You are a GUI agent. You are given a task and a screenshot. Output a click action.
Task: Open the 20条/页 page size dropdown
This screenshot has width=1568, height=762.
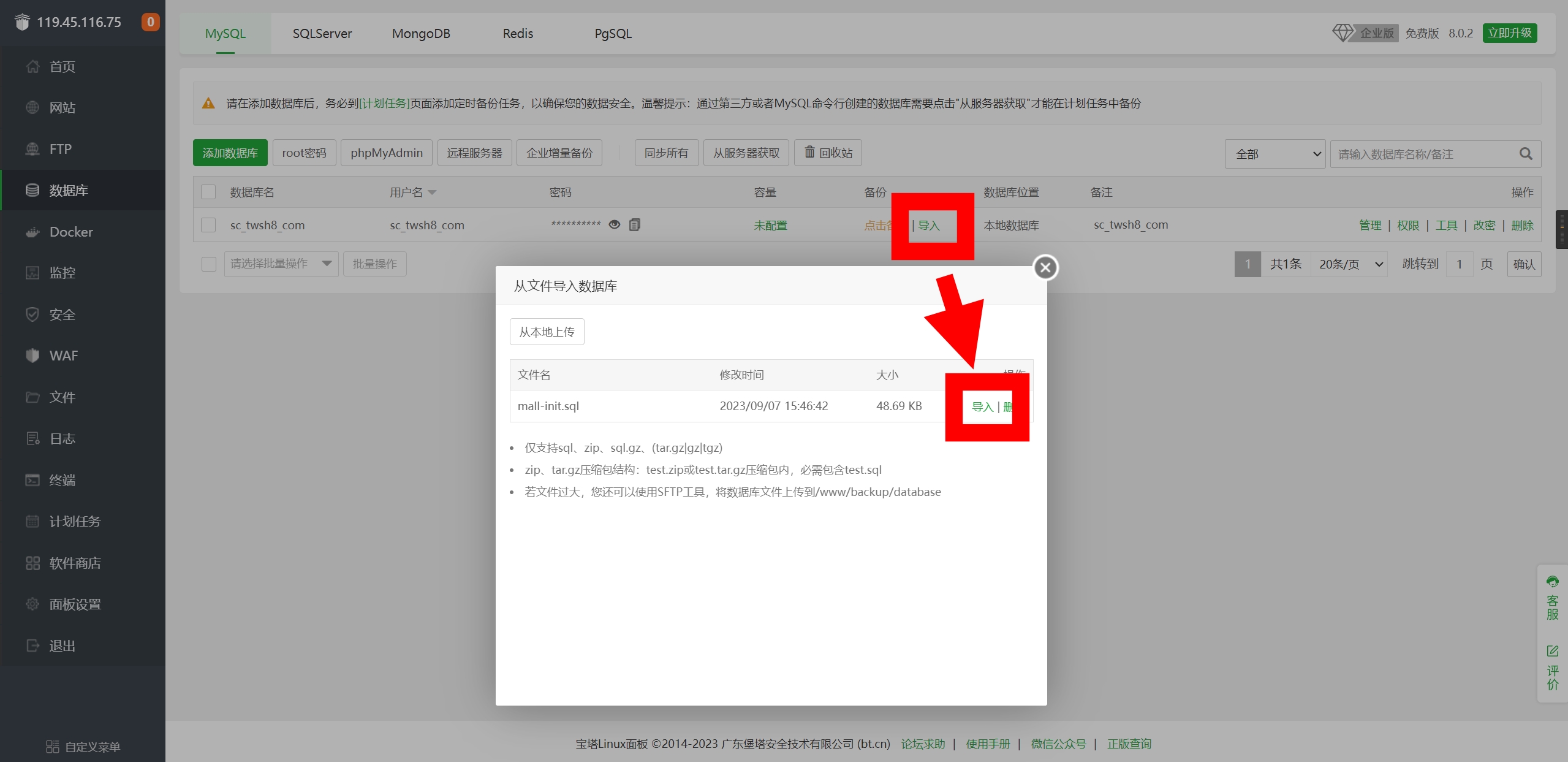click(x=1350, y=264)
